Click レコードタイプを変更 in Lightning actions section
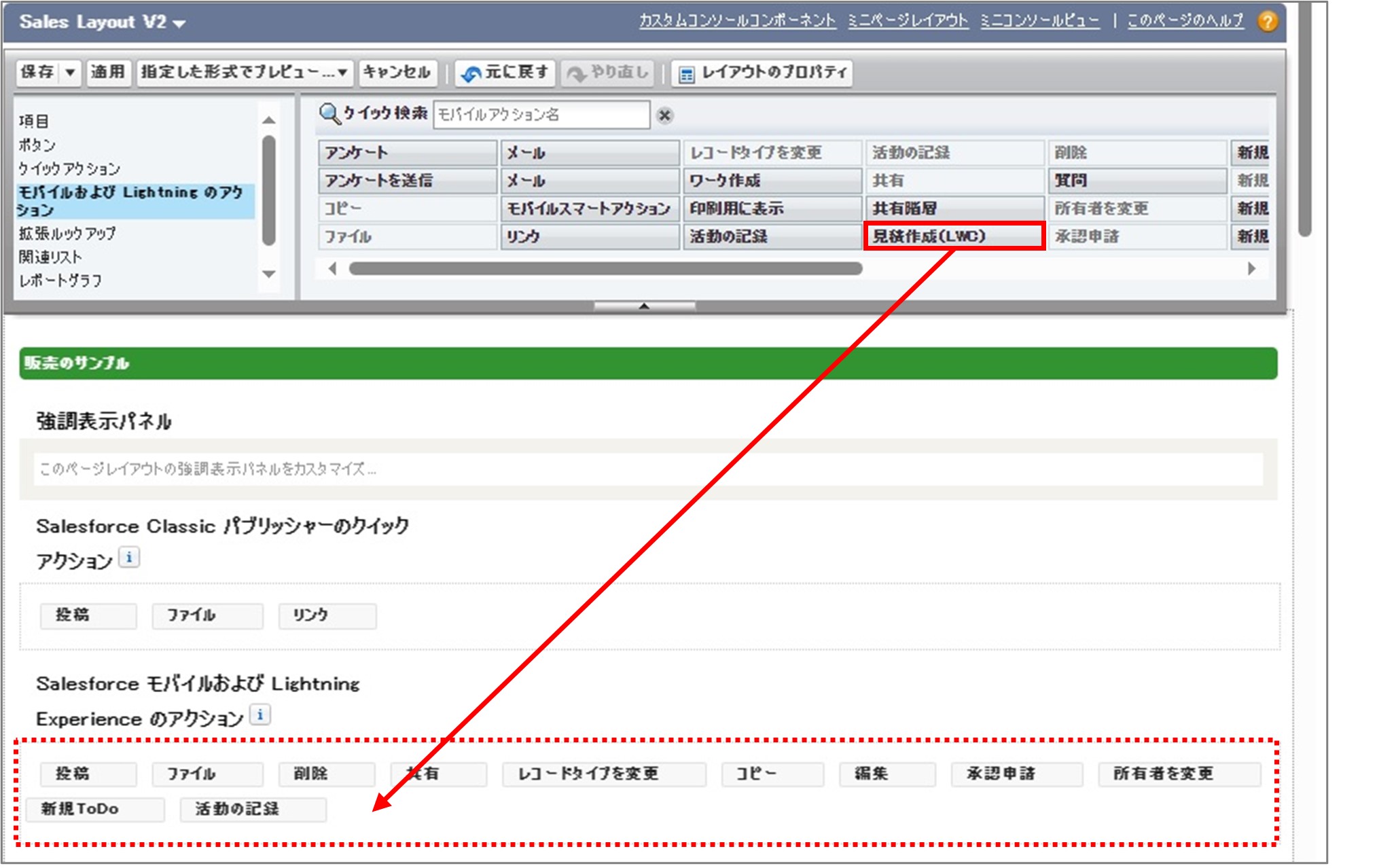Viewport: 1377px width, 868px height. coord(604,774)
